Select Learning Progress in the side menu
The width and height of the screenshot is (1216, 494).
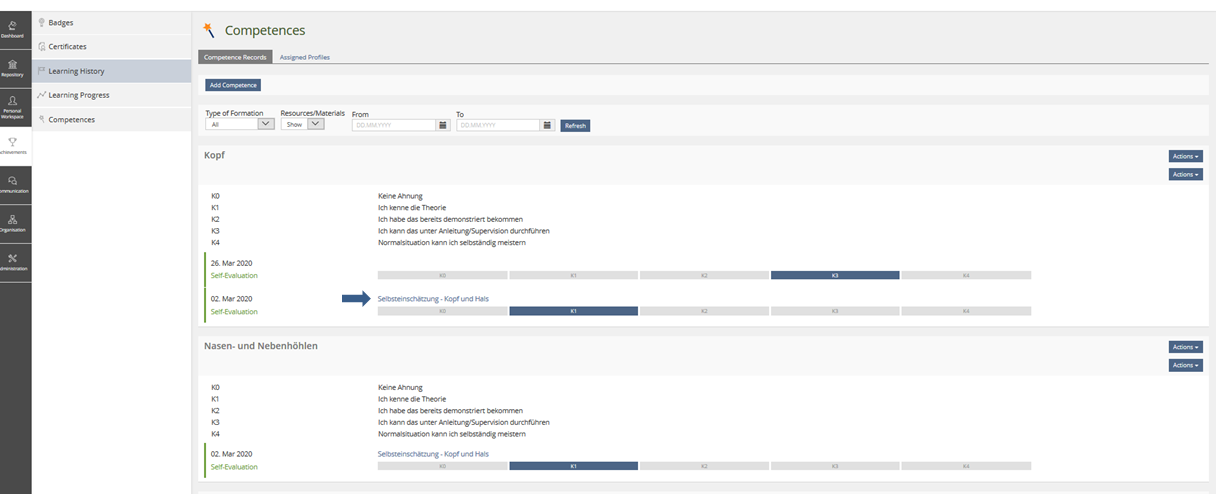(79, 95)
